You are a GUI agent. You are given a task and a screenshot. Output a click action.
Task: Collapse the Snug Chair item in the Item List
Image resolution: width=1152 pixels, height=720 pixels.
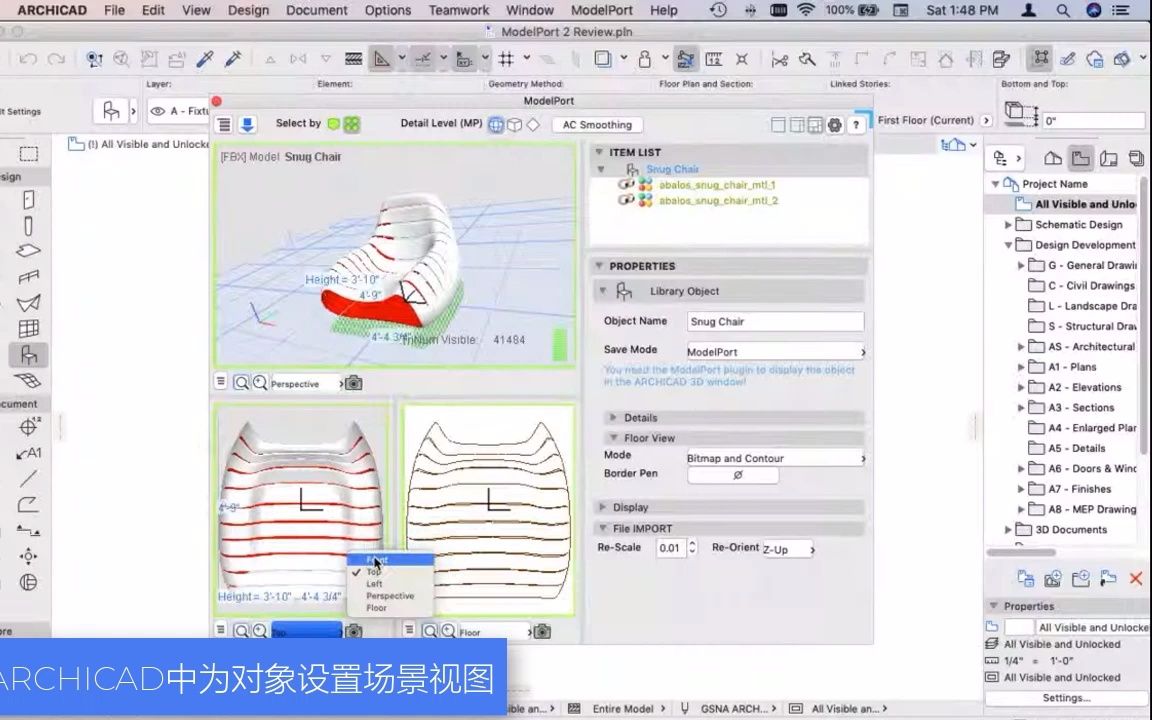click(x=599, y=169)
